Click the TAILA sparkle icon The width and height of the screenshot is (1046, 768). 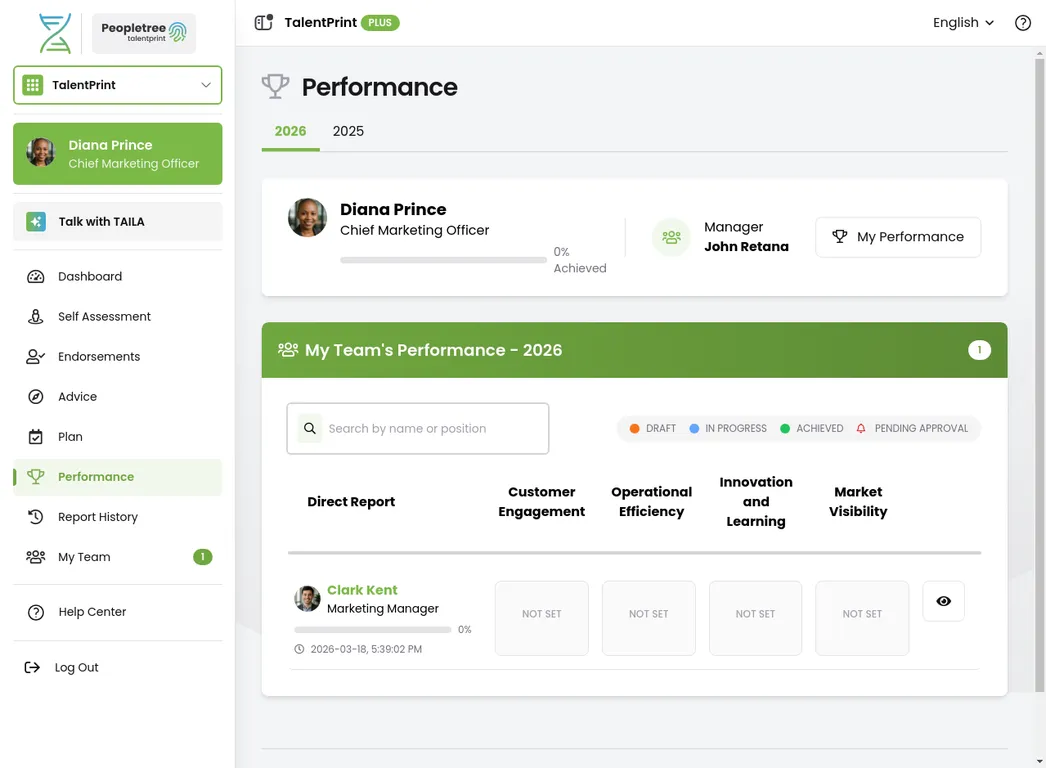36,222
